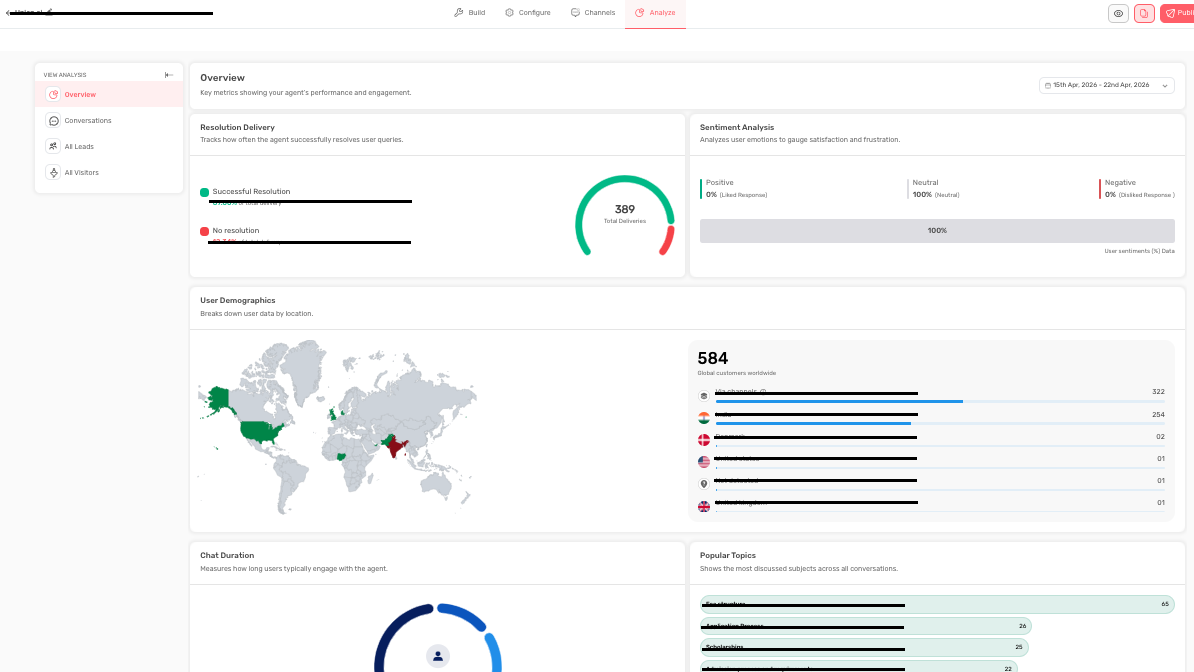Click the 100% neutral sentiment bar

click(x=937, y=231)
